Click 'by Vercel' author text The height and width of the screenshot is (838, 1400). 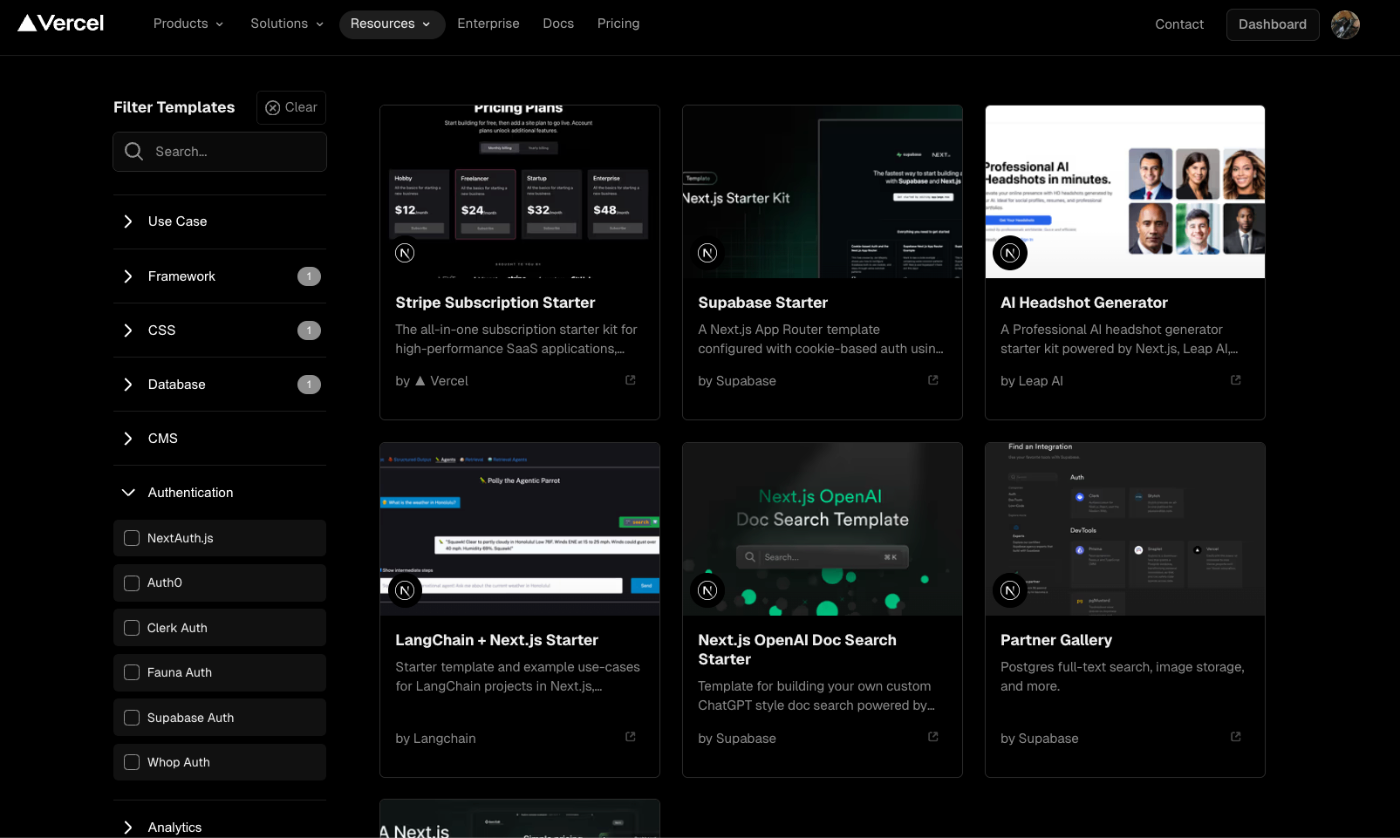[x=431, y=380]
